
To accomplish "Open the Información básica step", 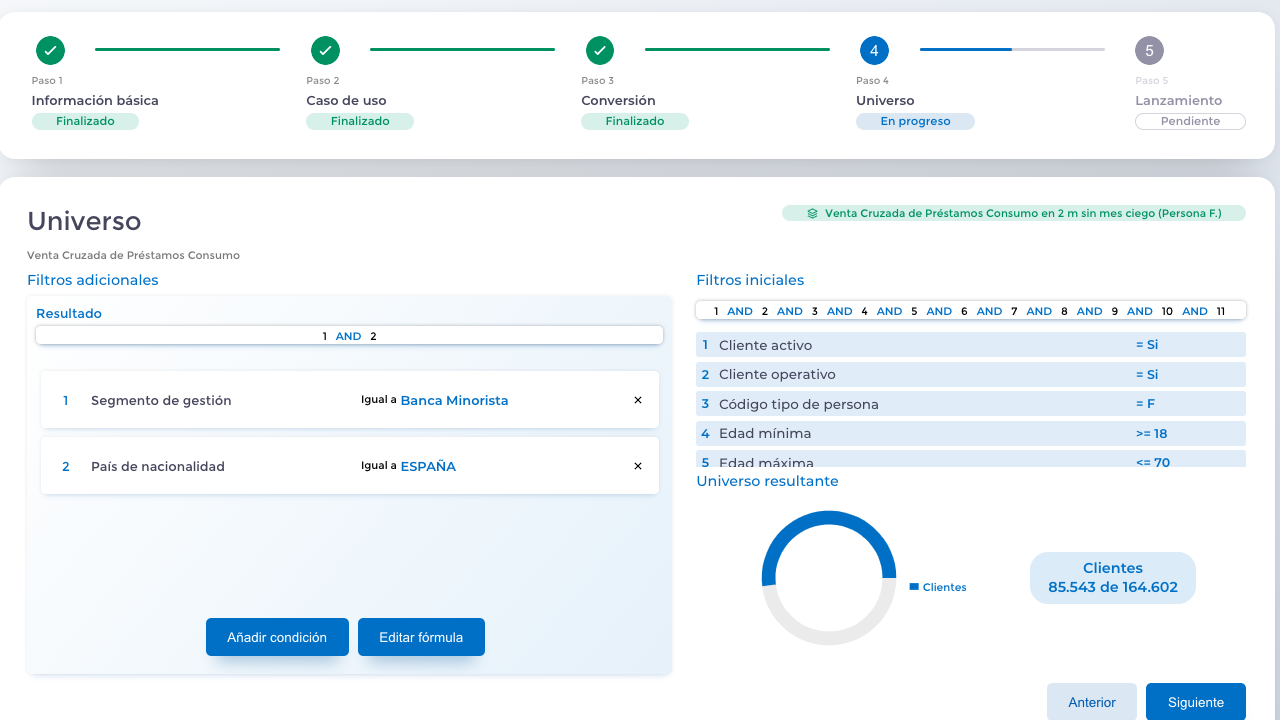I will tap(95, 100).
